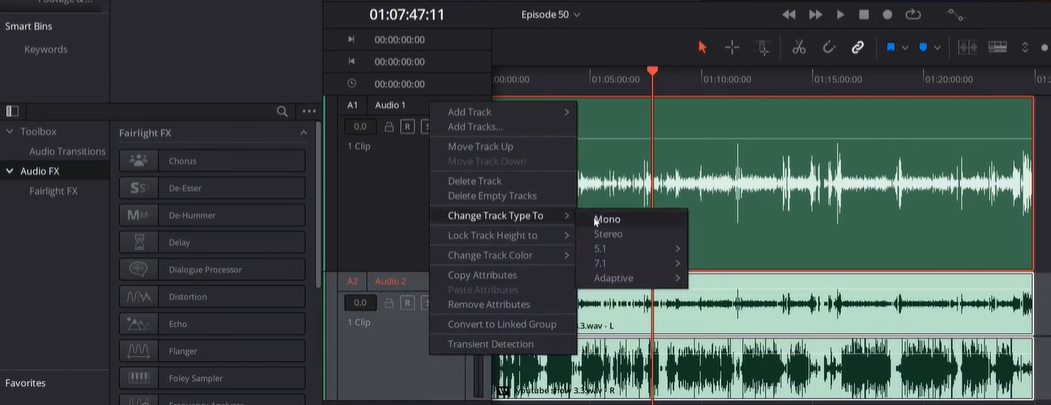Lock the Audio 2 track
The image size is (1051, 405).
[389, 302]
